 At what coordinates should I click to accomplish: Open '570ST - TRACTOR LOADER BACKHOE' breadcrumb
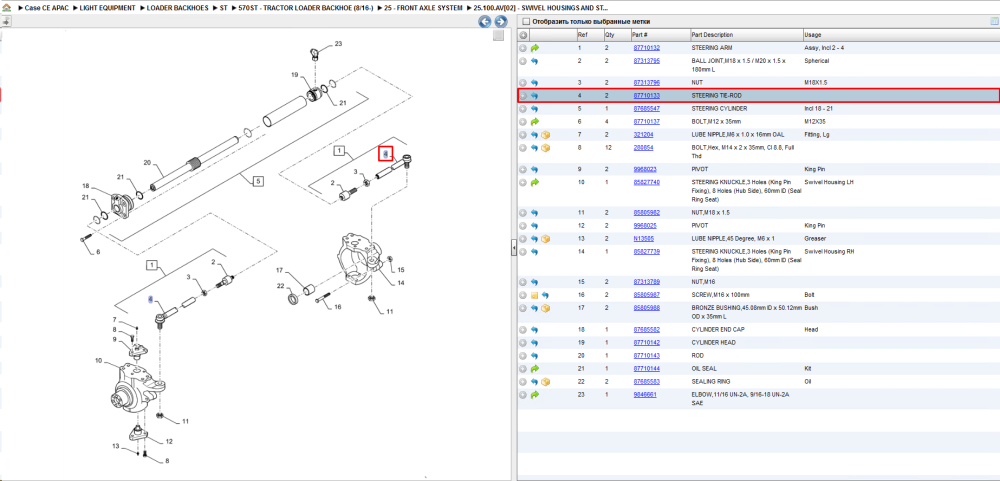[x=305, y=8]
